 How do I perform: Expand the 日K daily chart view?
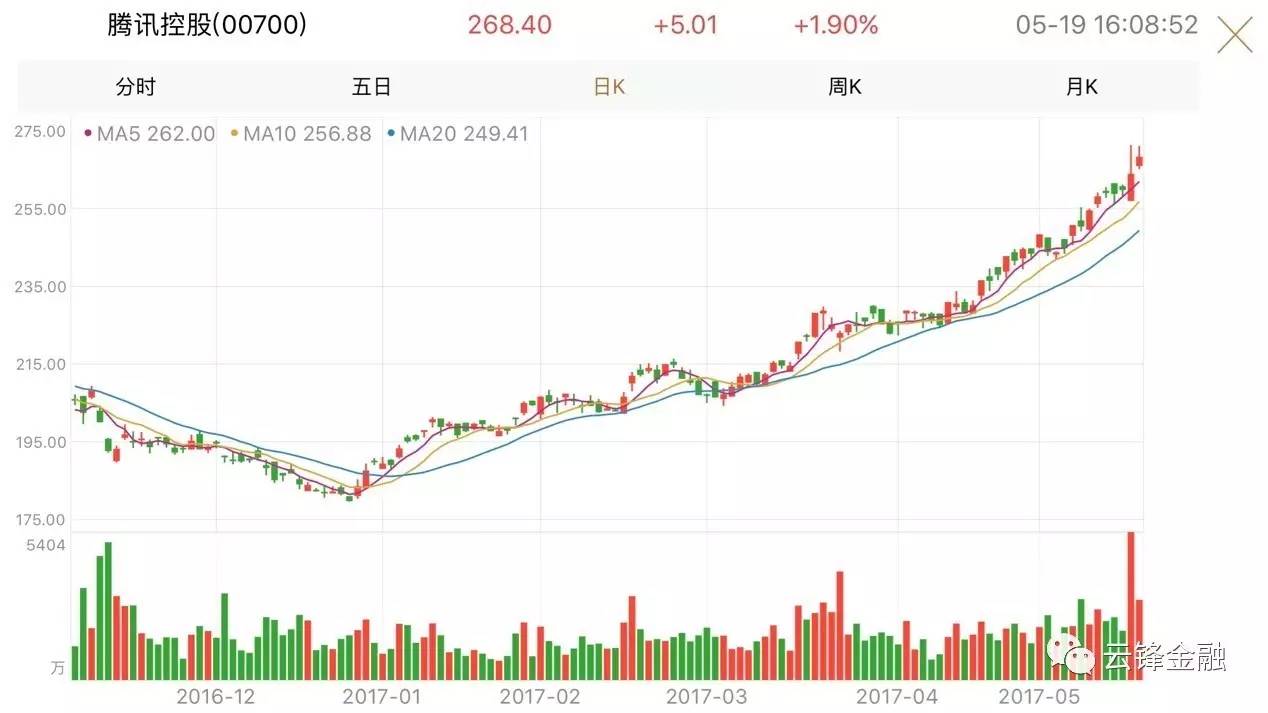(x=609, y=87)
